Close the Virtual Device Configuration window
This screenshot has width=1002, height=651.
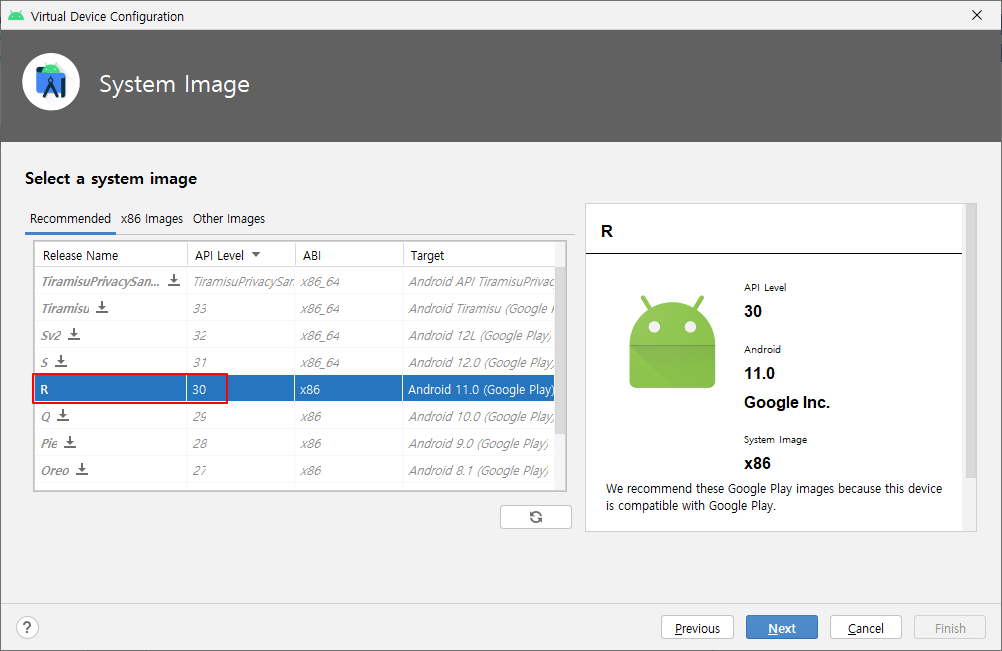pyautogui.click(x=977, y=15)
